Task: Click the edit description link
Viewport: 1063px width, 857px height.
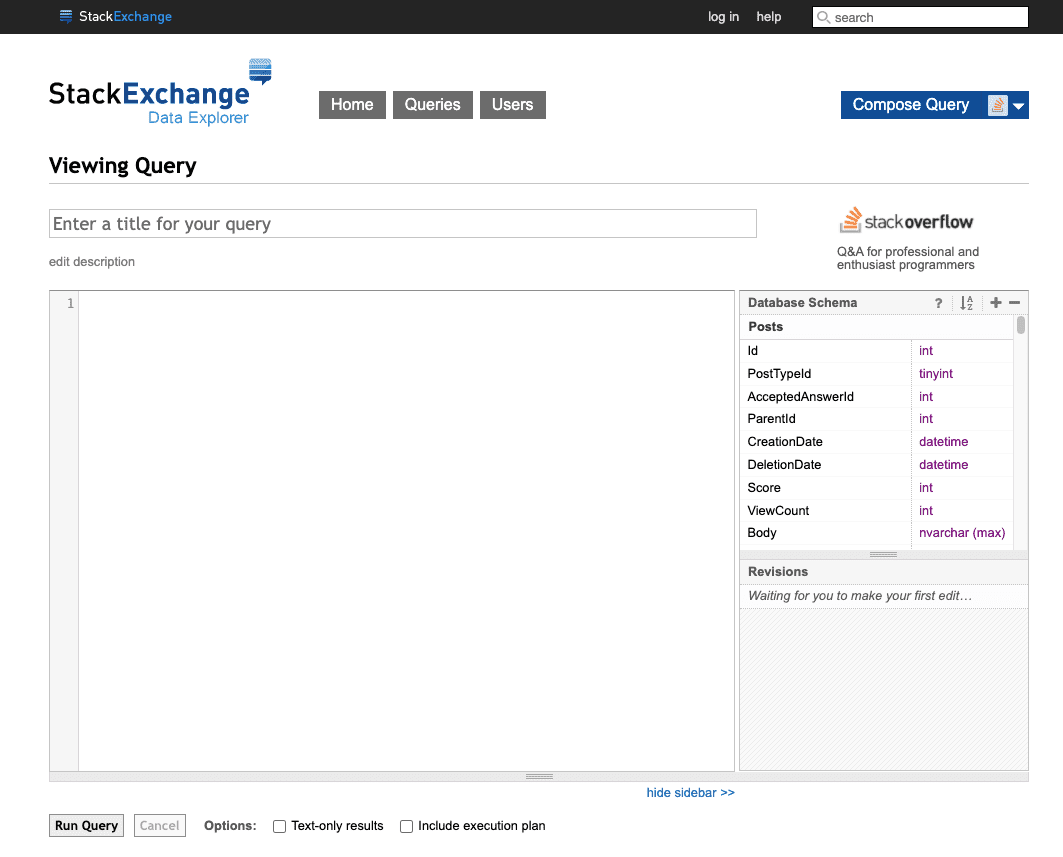Action: click(x=92, y=262)
